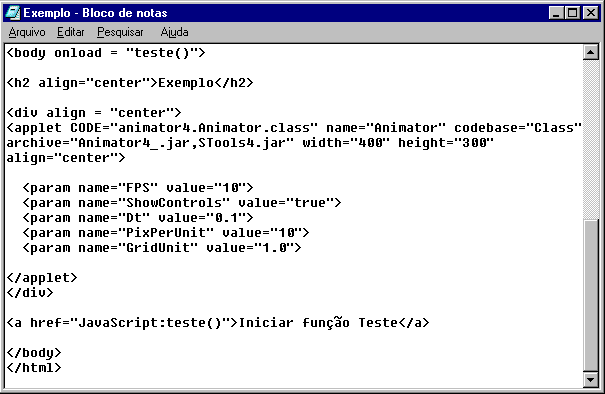Click the JavaScript:teste() href line

coord(218,323)
